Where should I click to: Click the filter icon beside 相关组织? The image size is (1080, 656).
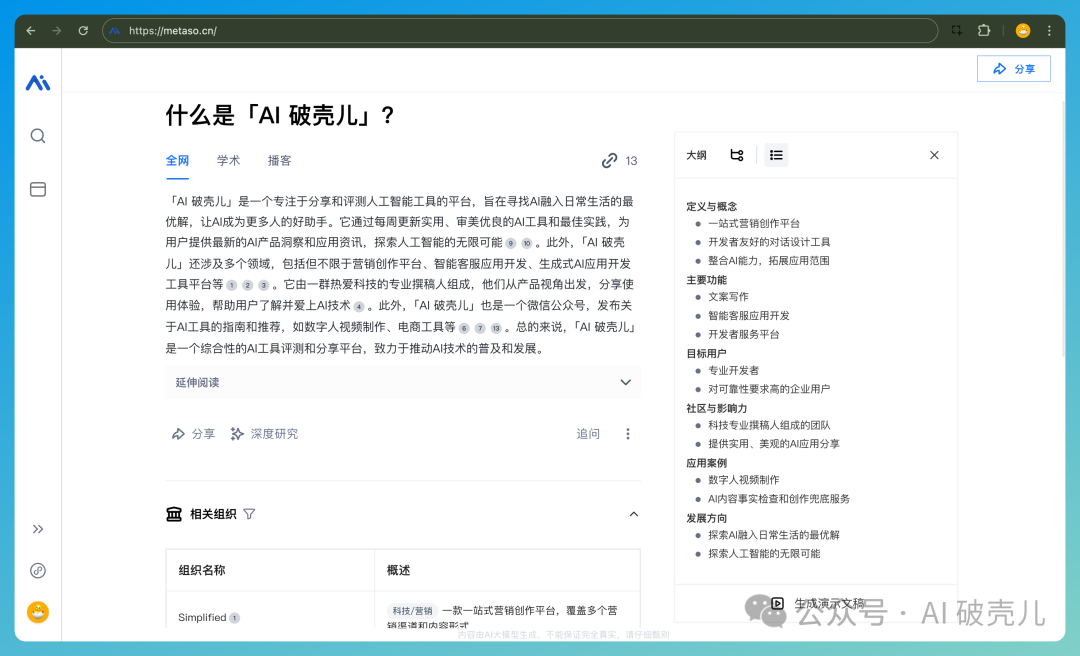(x=249, y=514)
